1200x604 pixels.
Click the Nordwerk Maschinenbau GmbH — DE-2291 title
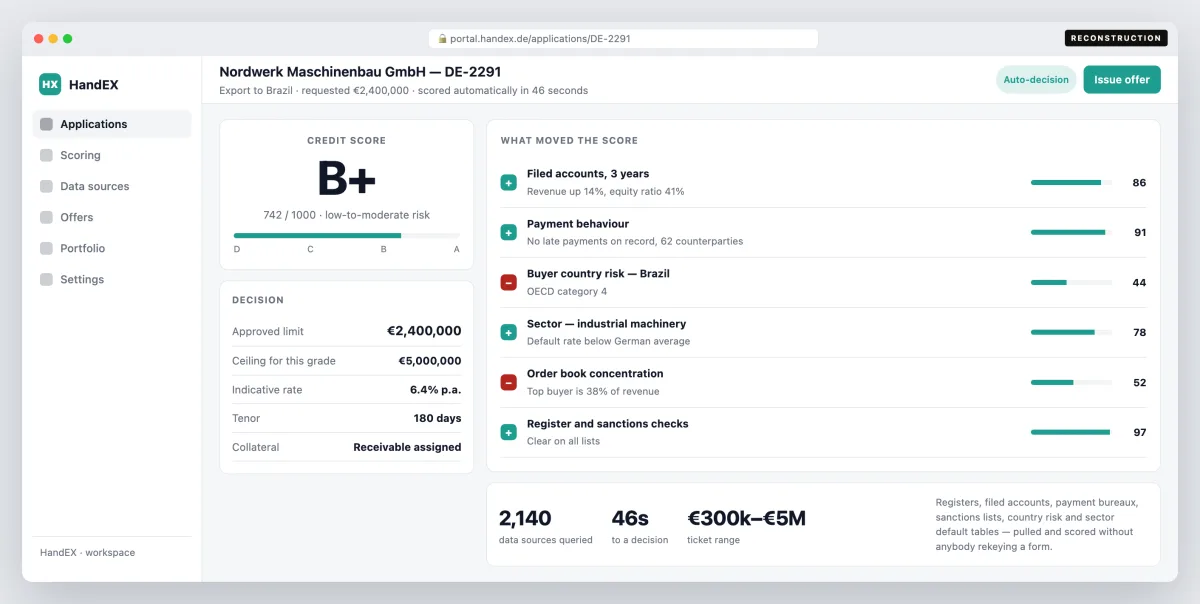pyautogui.click(x=360, y=72)
